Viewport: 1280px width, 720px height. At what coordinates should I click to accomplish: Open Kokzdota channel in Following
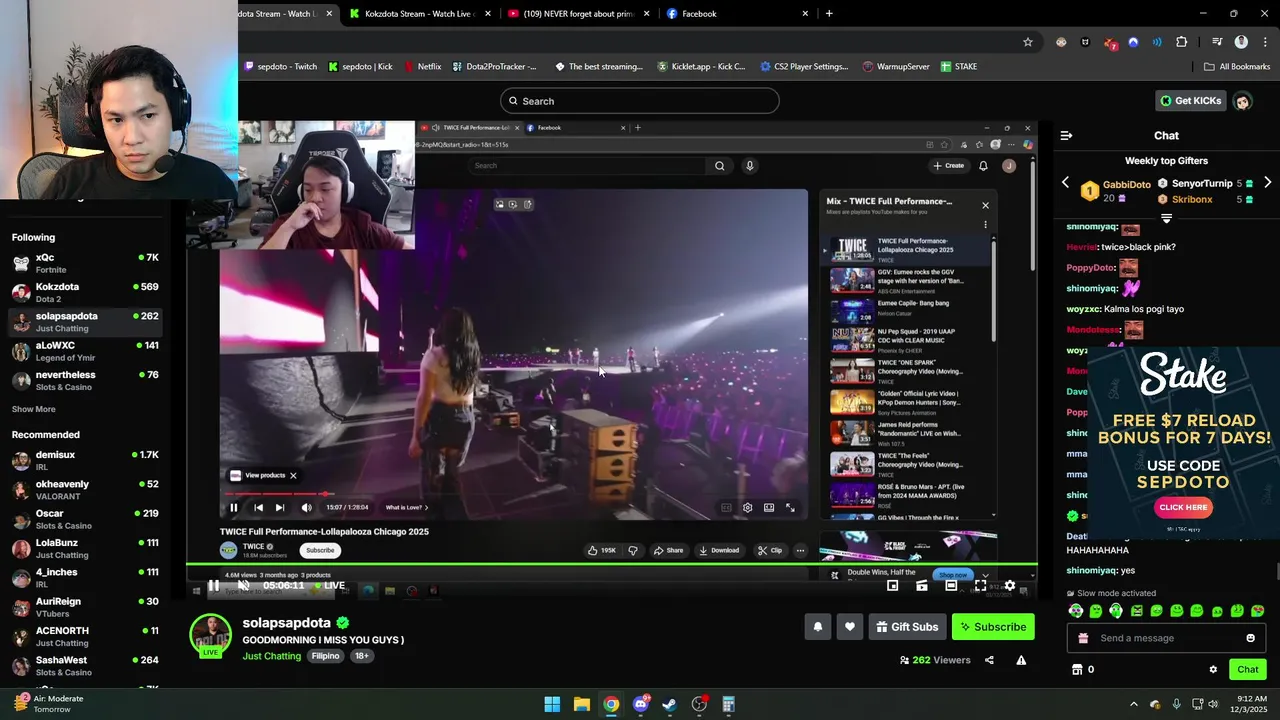85,292
